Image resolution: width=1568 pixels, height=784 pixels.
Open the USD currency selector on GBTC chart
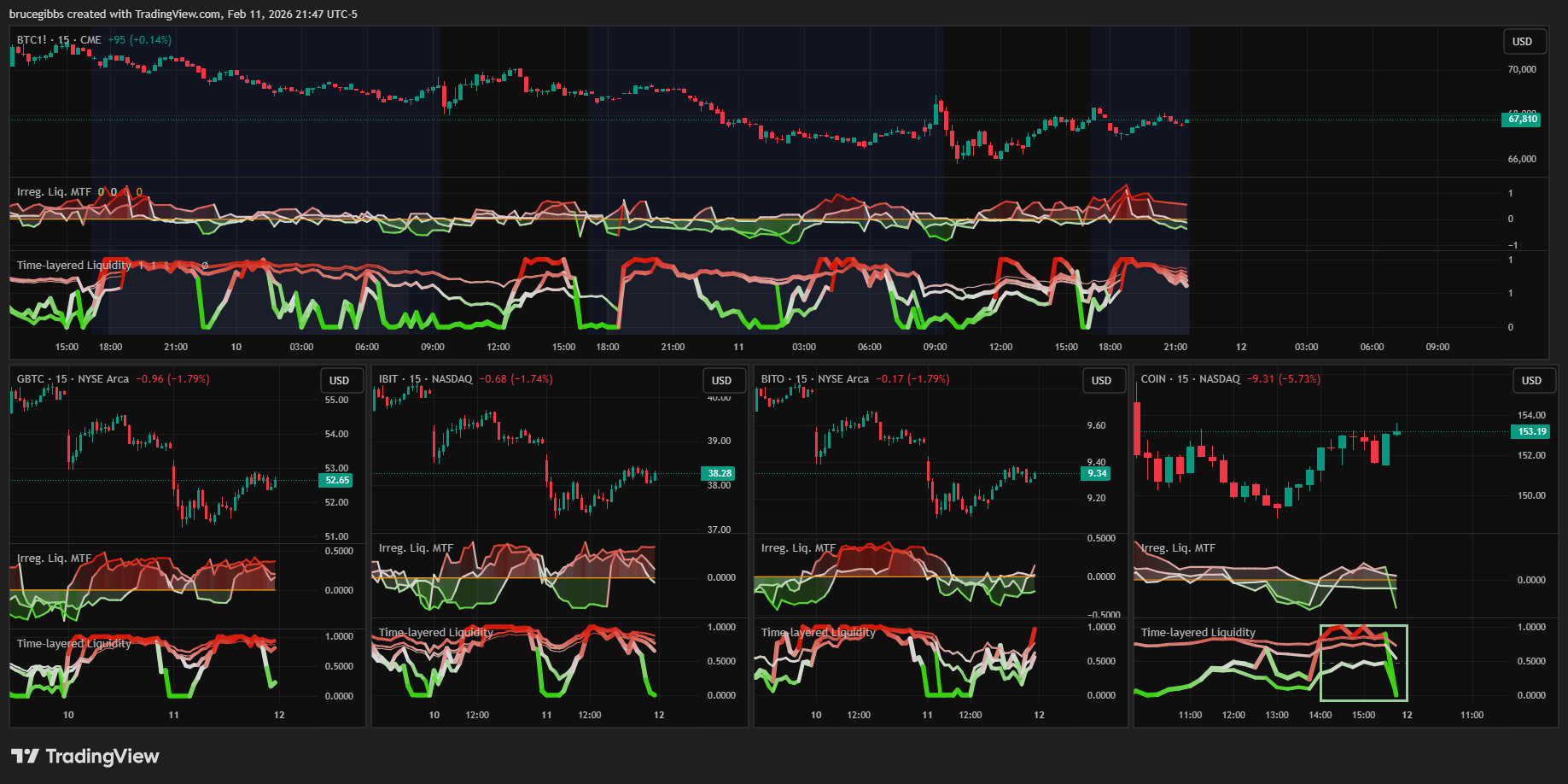pos(340,381)
